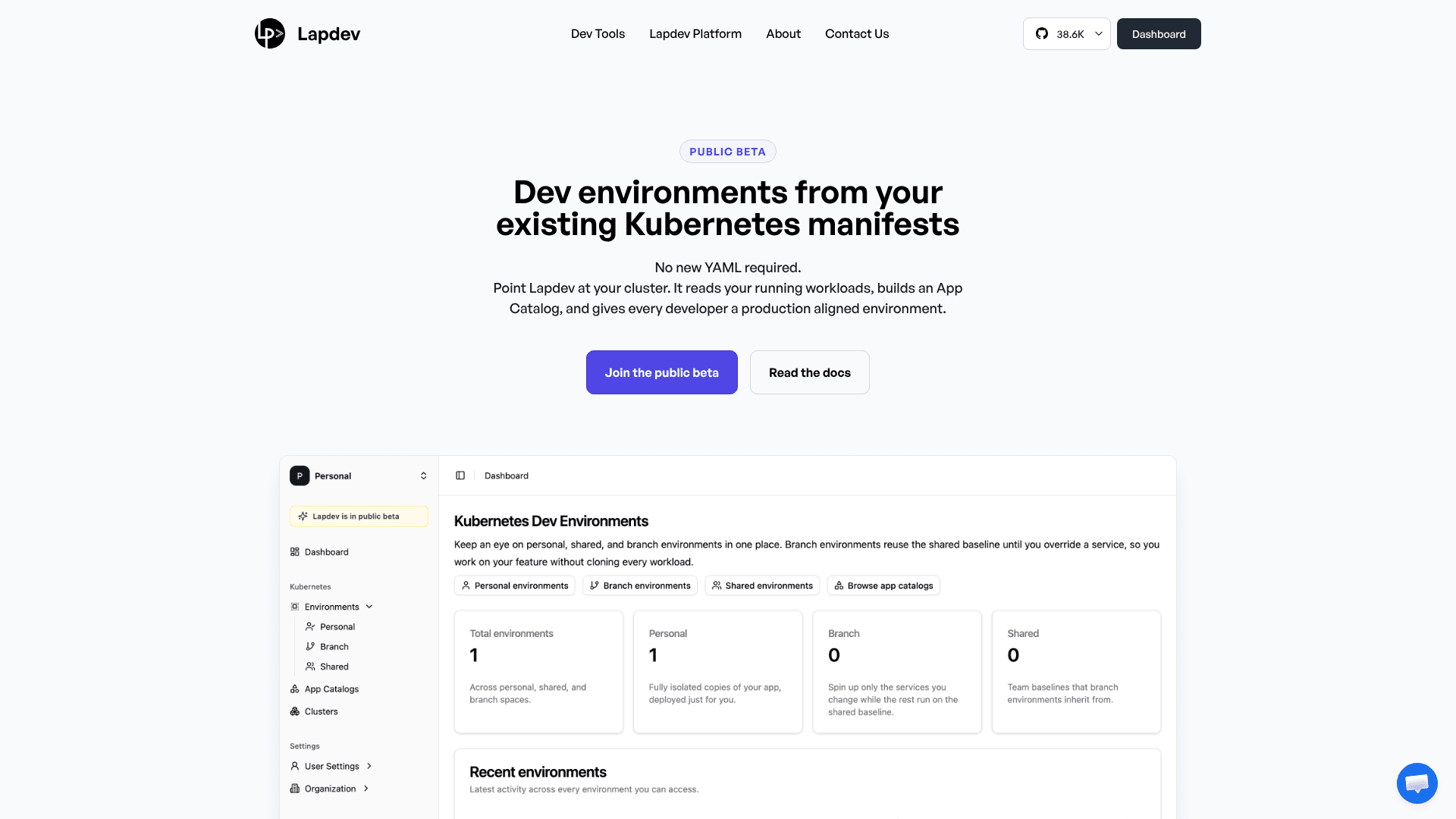This screenshot has width=1456, height=819.
Task: Click Read the docs button
Action: pyautogui.click(x=809, y=372)
